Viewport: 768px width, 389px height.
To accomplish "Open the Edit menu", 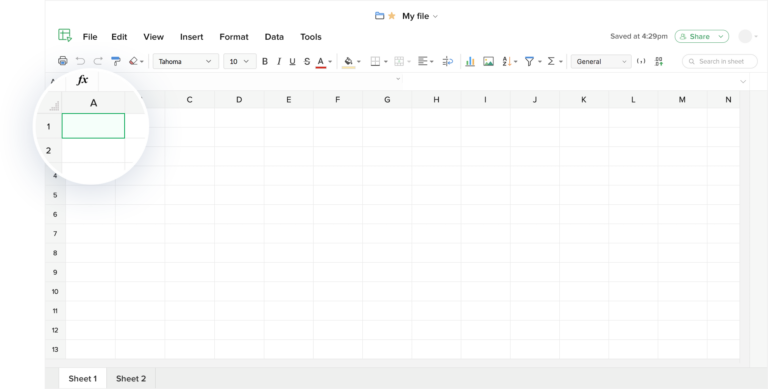I will tap(119, 37).
